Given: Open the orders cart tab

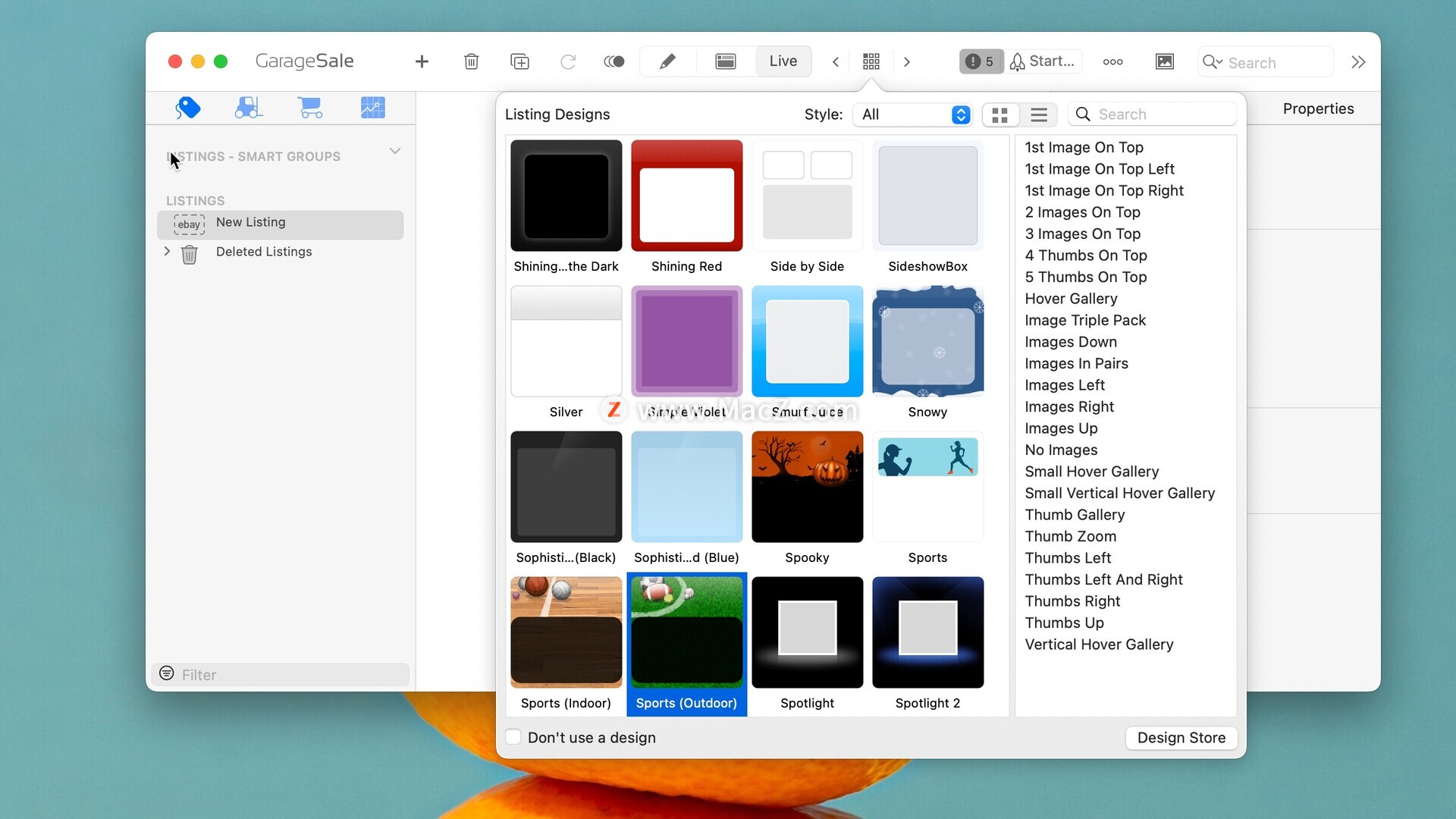Looking at the screenshot, I should (310, 108).
